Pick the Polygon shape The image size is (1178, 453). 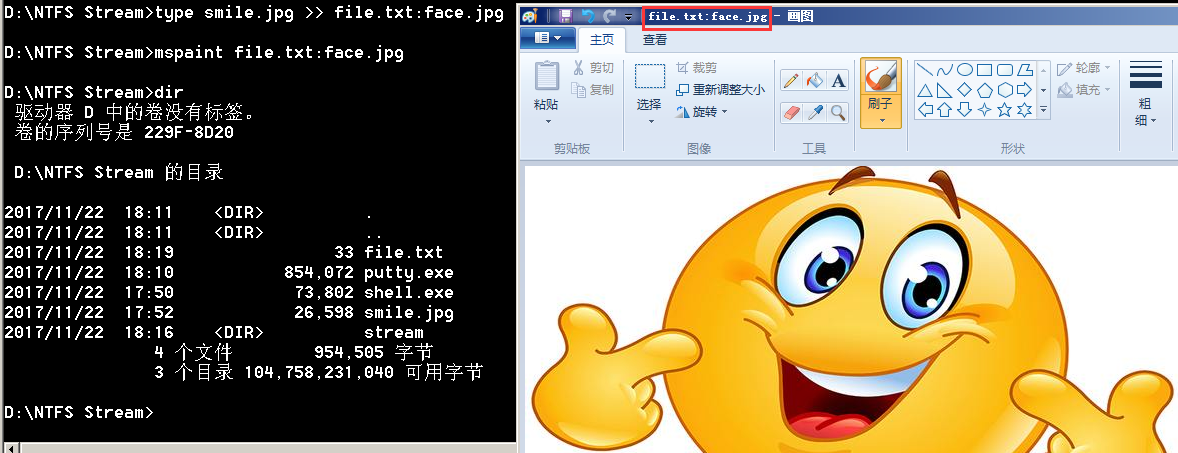(1024, 70)
